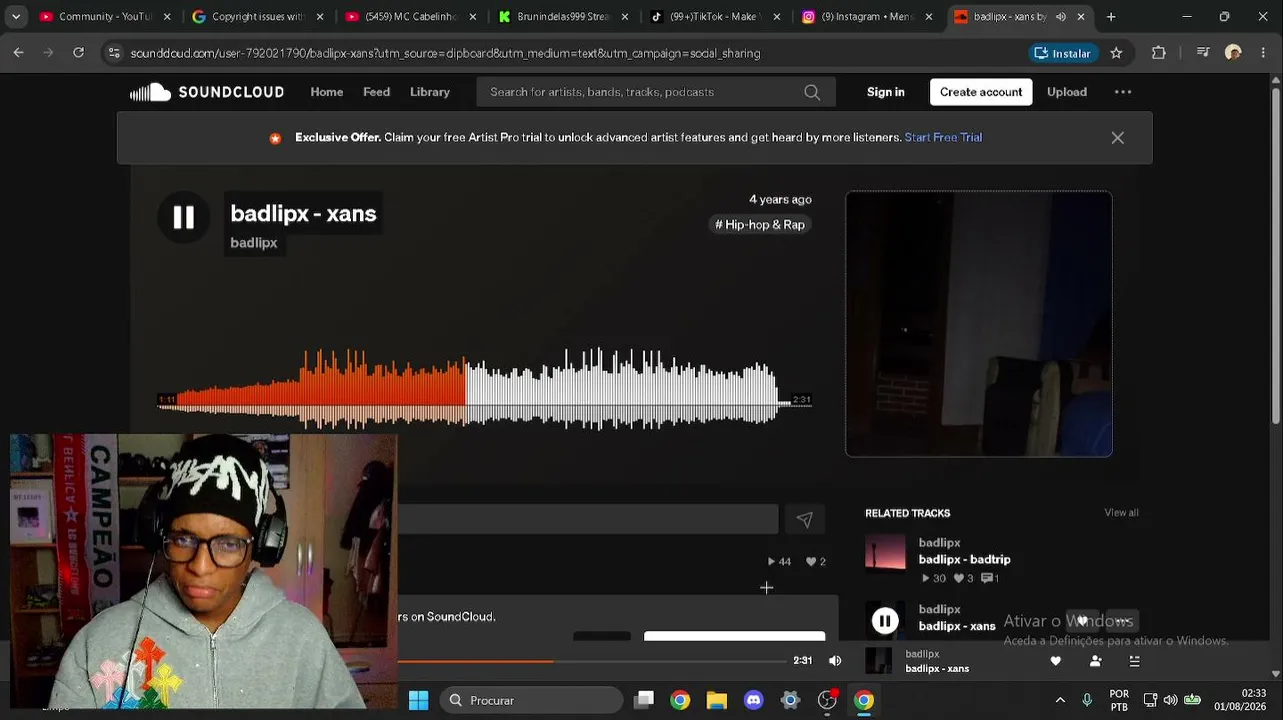The width and height of the screenshot is (1283, 720).
Task: Click the search magnifier icon
Action: pos(812,92)
